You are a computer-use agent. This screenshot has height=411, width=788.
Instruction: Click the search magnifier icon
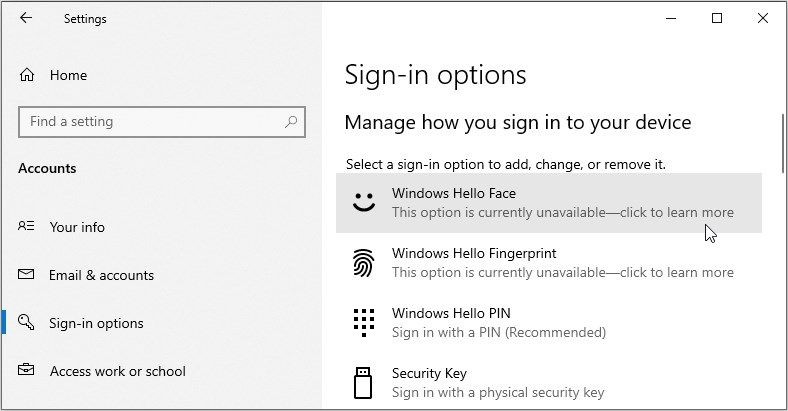291,122
